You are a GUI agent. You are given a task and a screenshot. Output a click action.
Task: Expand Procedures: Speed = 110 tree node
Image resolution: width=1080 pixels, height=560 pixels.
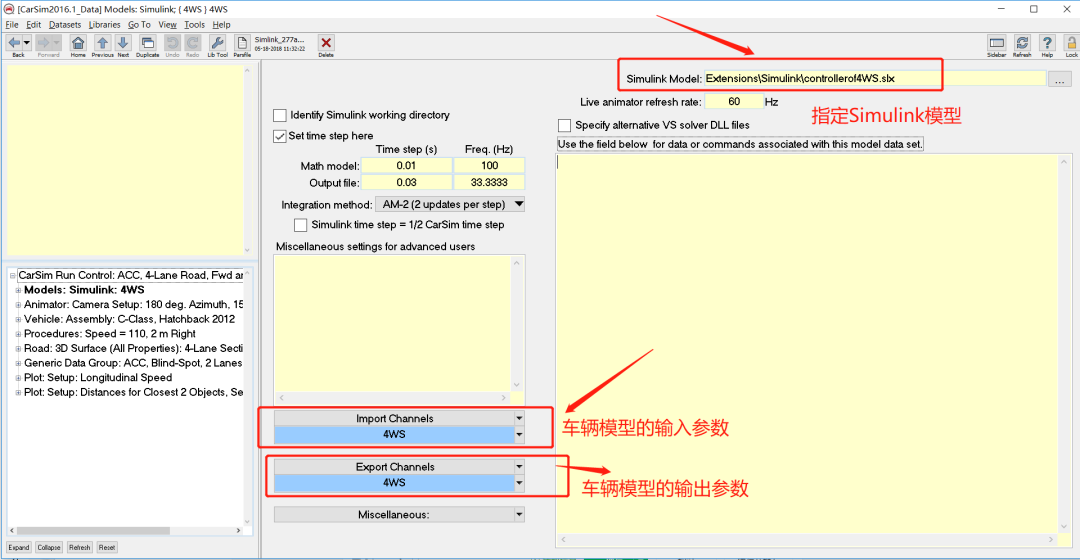[x=19, y=333]
